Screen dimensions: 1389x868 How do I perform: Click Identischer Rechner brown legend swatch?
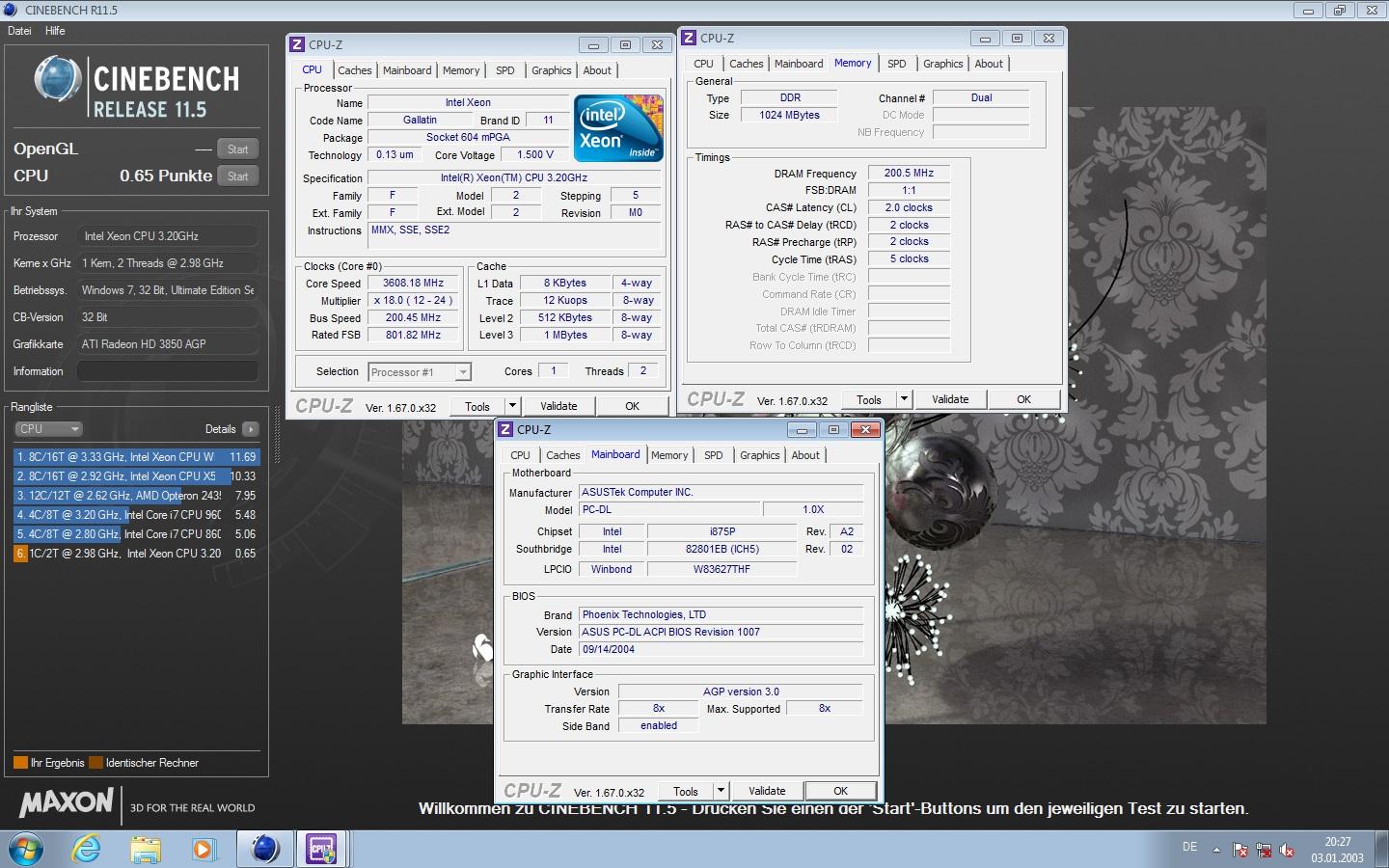95,763
